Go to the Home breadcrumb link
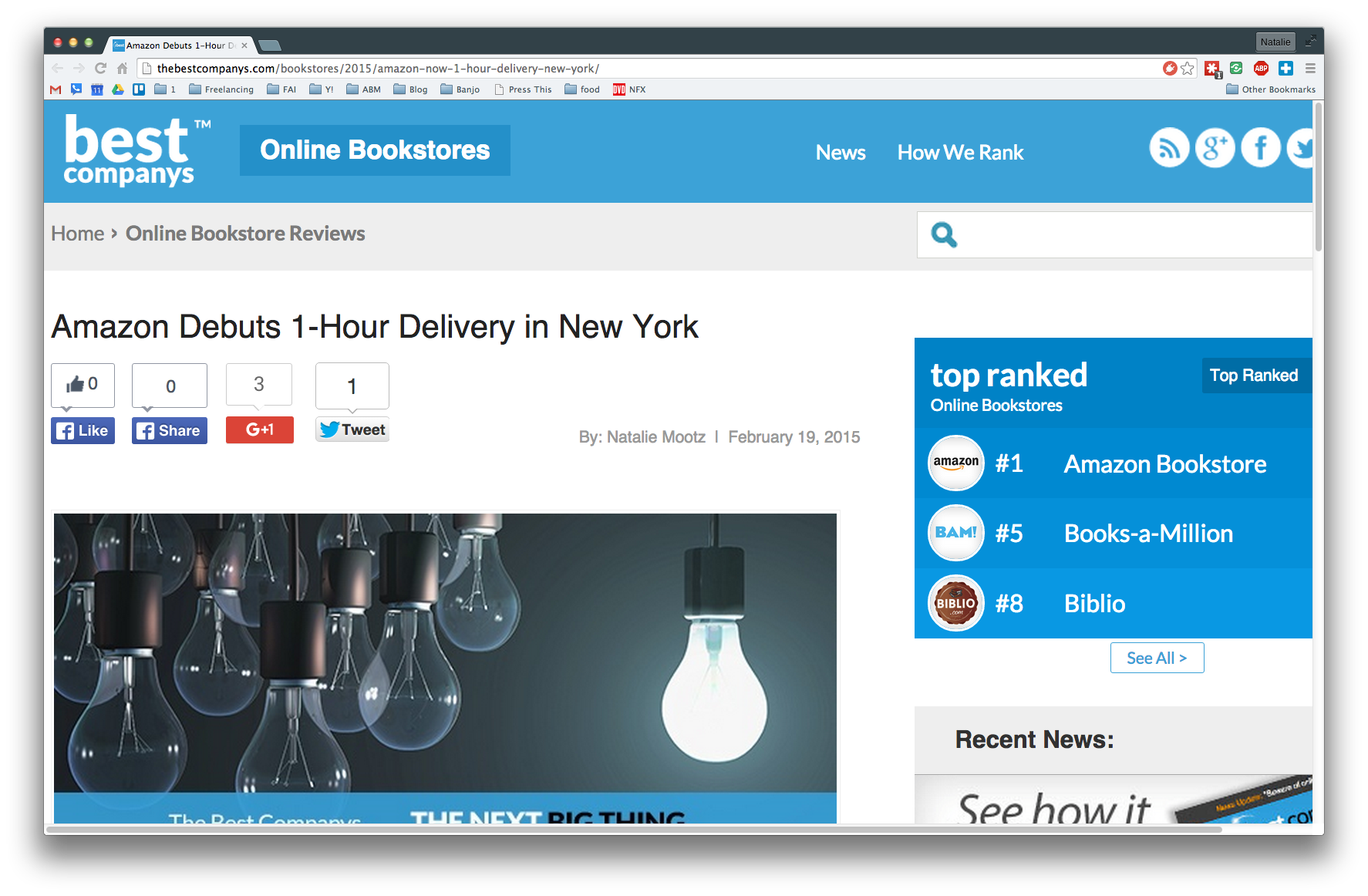1368x896 pixels. tap(77, 234)
